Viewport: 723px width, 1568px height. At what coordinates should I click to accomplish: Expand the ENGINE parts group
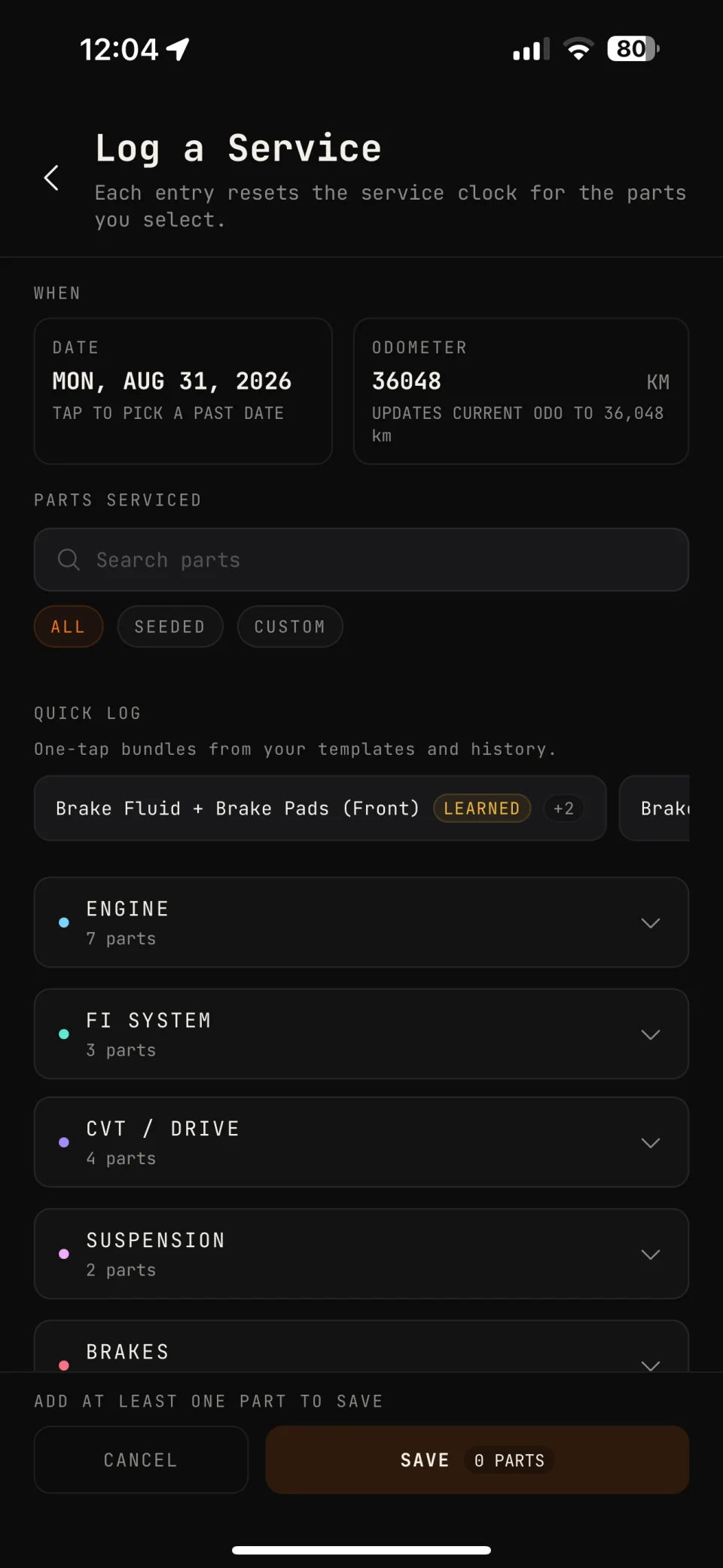point(361,922)
